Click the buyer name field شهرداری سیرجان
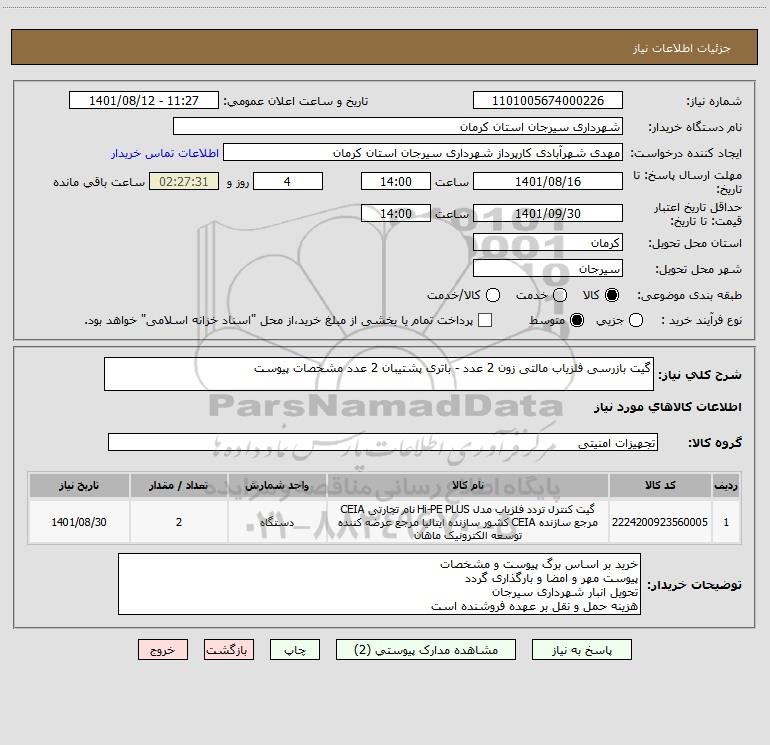 click(398, 127)
